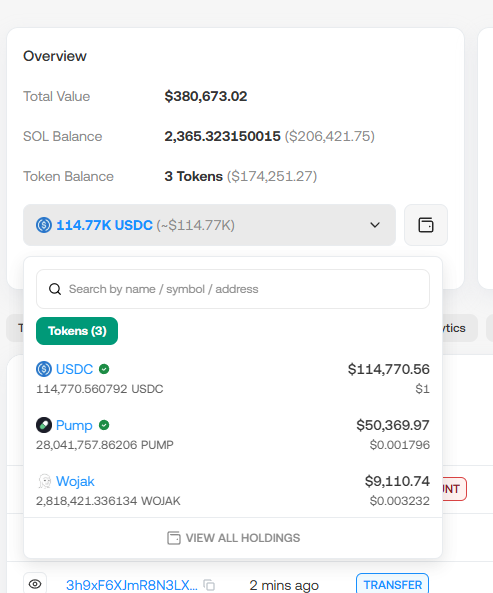Click the Wojak face logo
This screenshot has width=493, height=593.
(44, 481)
